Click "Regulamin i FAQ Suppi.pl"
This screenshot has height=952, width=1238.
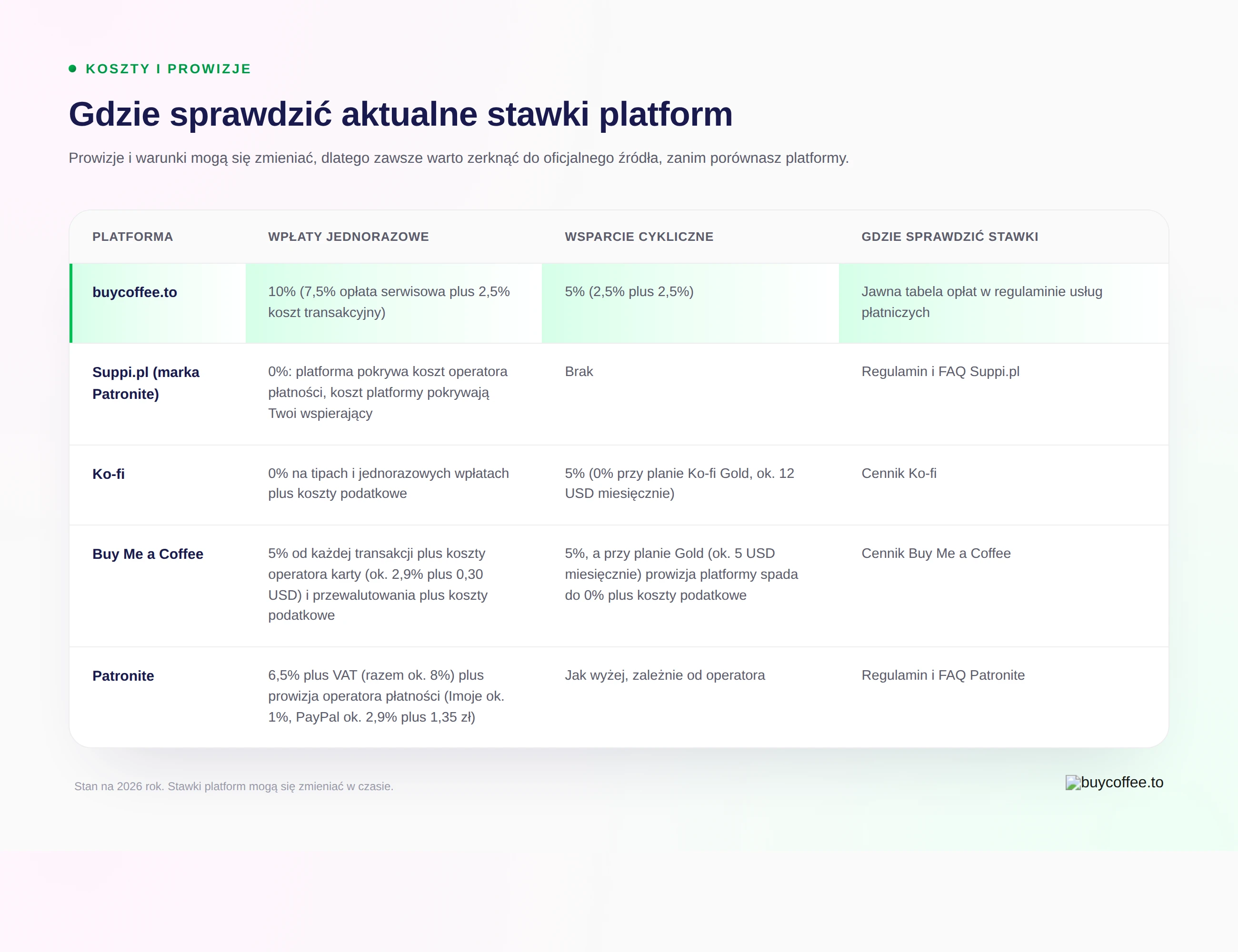(x=940, y=372)
